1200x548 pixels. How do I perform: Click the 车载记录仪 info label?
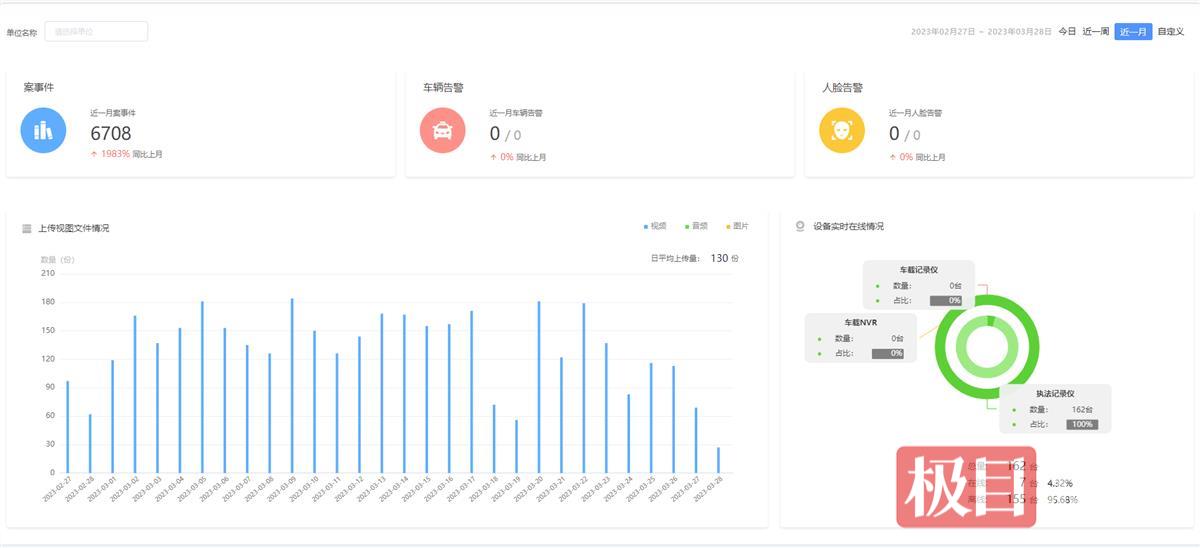[918, 270]
